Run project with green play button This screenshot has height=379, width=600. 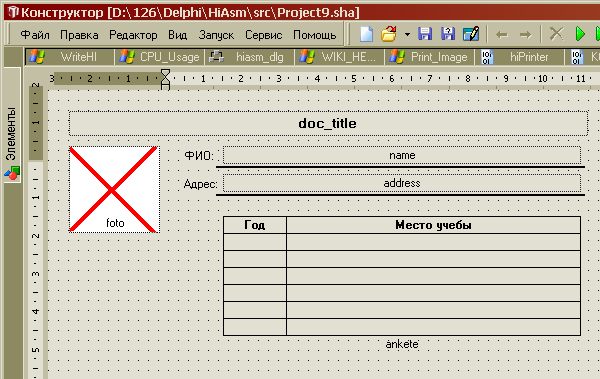580,34
